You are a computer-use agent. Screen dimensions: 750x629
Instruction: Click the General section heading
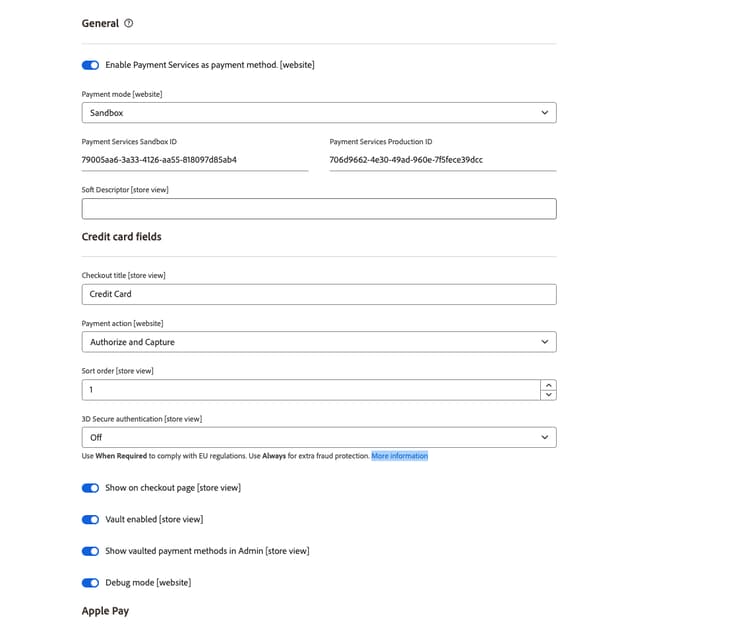[x=100, y=24]
